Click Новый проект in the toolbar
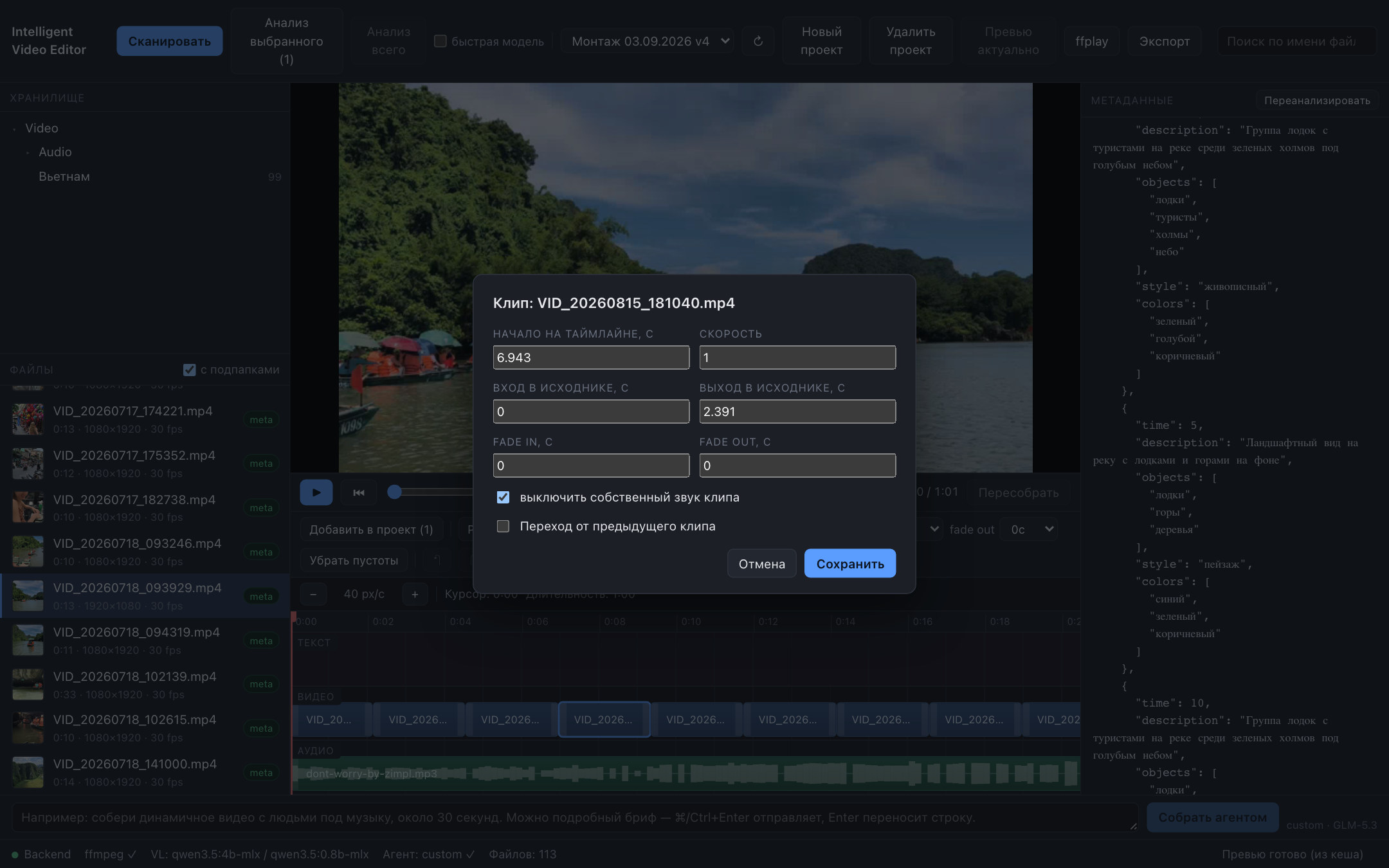The height and width of the screenshot is (868, 1389). [x=821, y=41]
